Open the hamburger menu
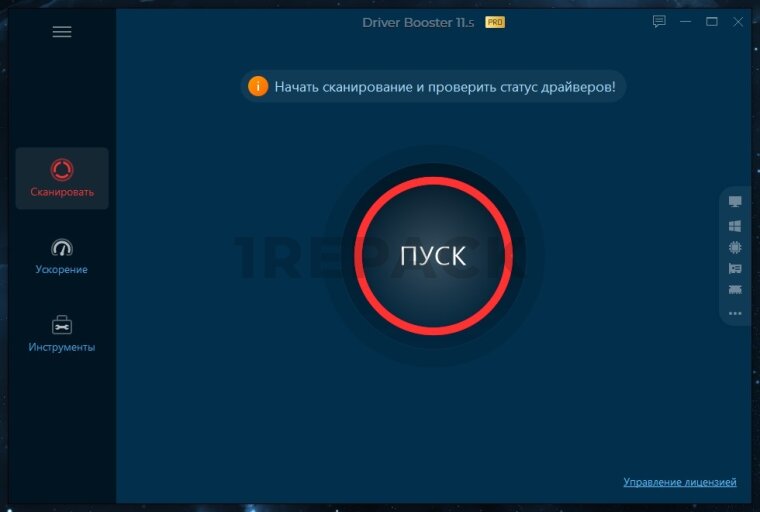The width and height of the screenshot is (760, 512). click(62, 32)
